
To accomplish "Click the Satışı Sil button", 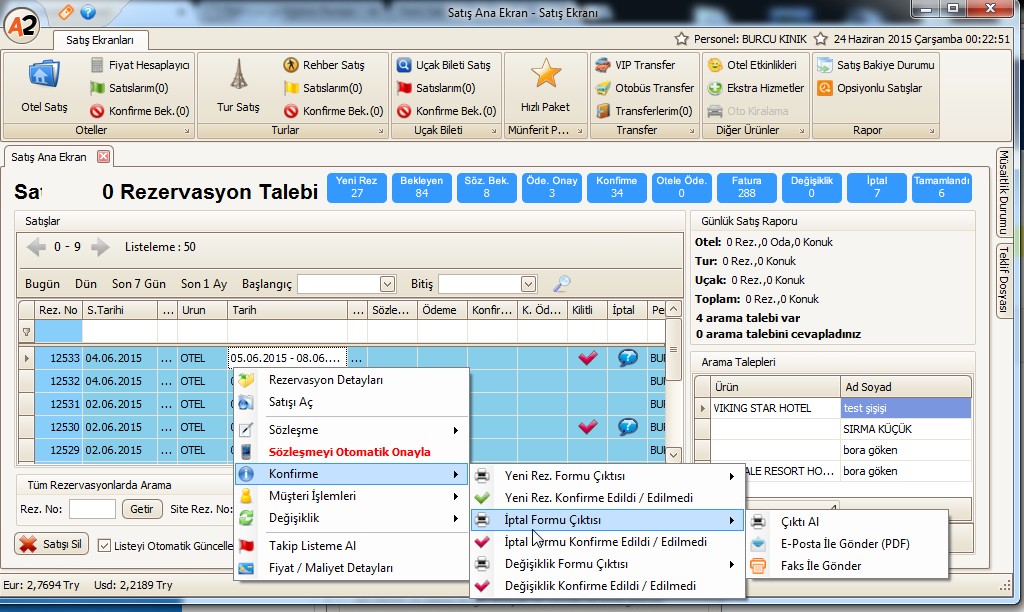I will coord(52,544).
